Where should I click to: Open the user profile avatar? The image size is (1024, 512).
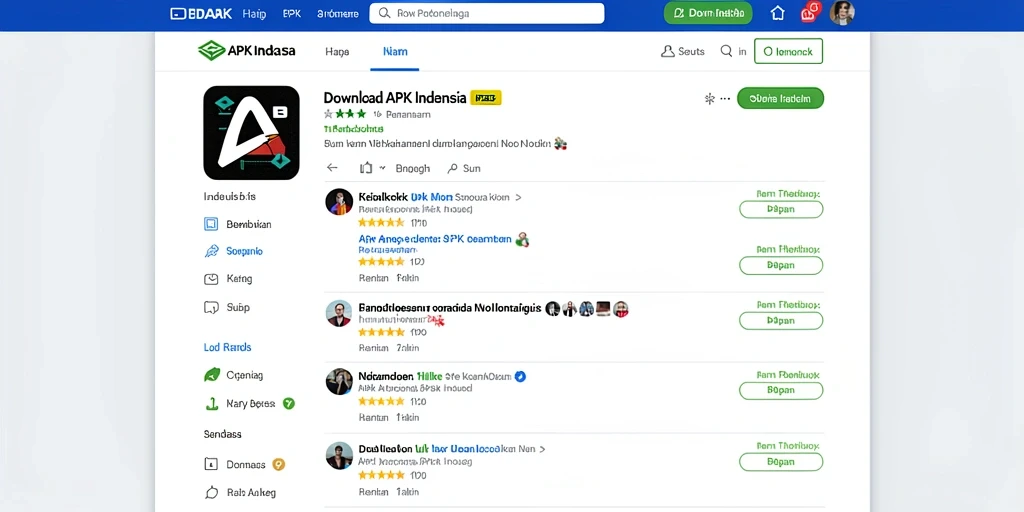(842, 13)
